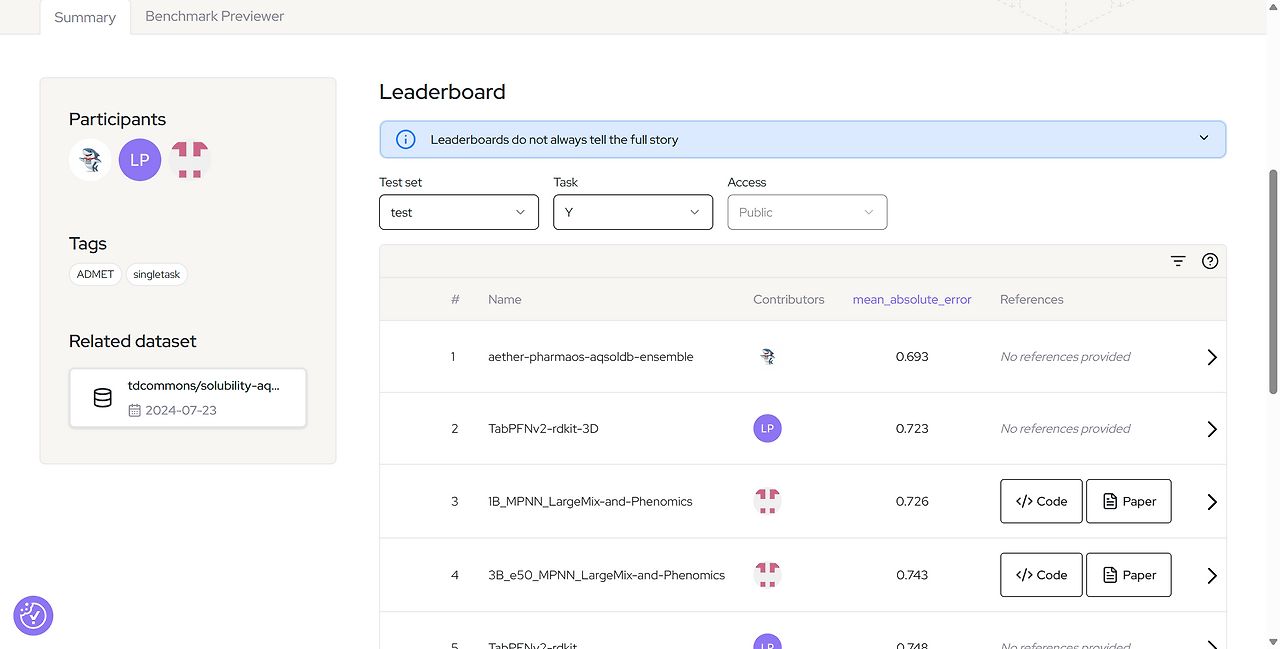Image resolution: width=1280 pixels, height=649 pixels.
Task: Click the 0.726 error value
Action: click(912, 501)
